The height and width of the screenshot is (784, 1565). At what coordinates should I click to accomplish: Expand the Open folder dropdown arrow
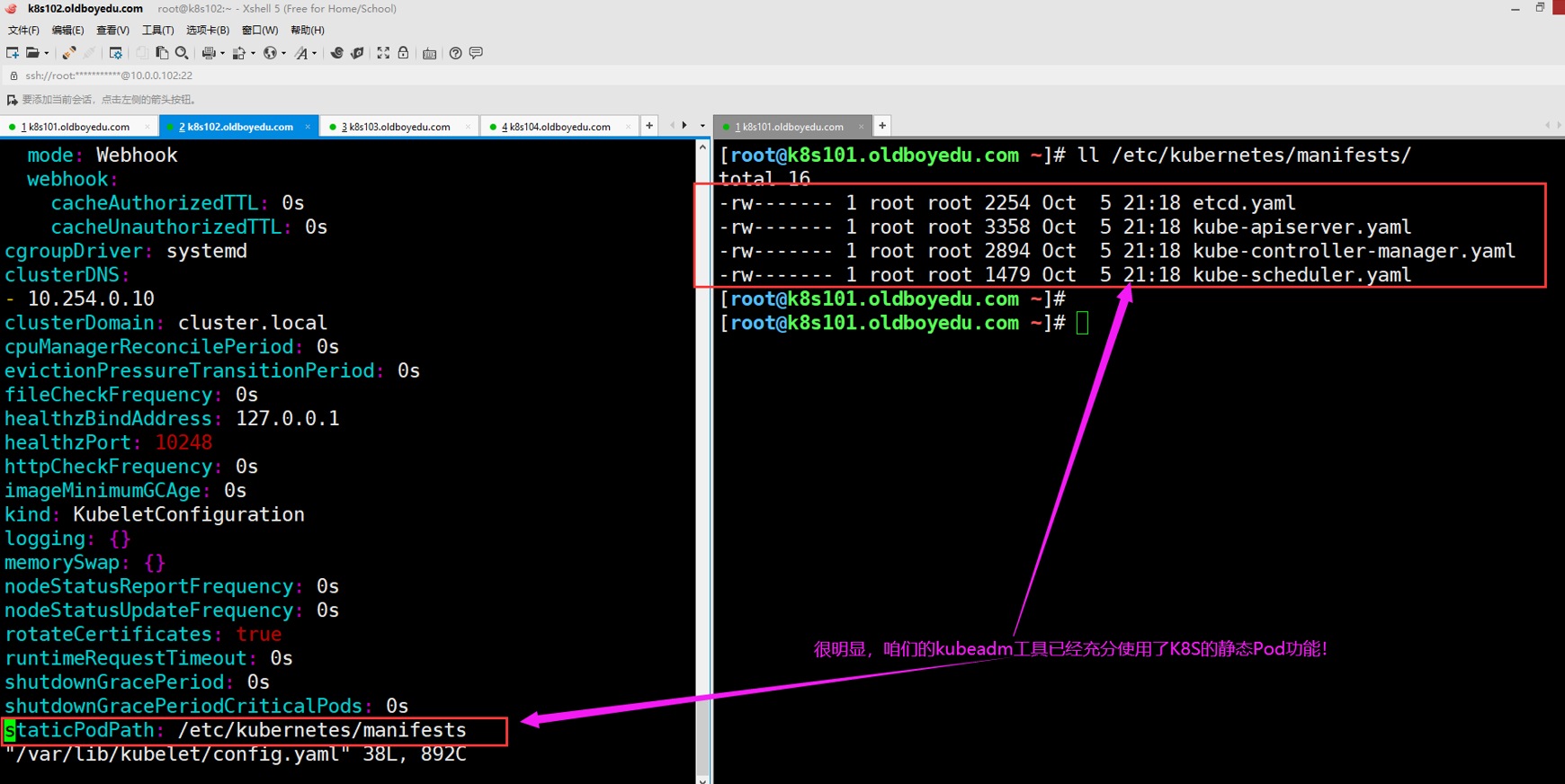point(47,54)
